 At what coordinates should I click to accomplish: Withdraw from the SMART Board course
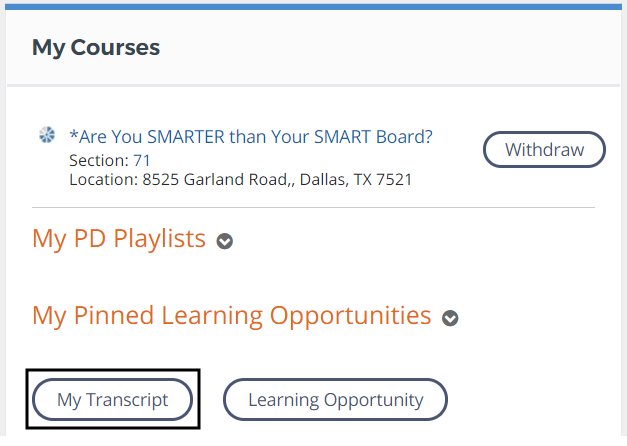pyautogui.click(x=544, y=150)
